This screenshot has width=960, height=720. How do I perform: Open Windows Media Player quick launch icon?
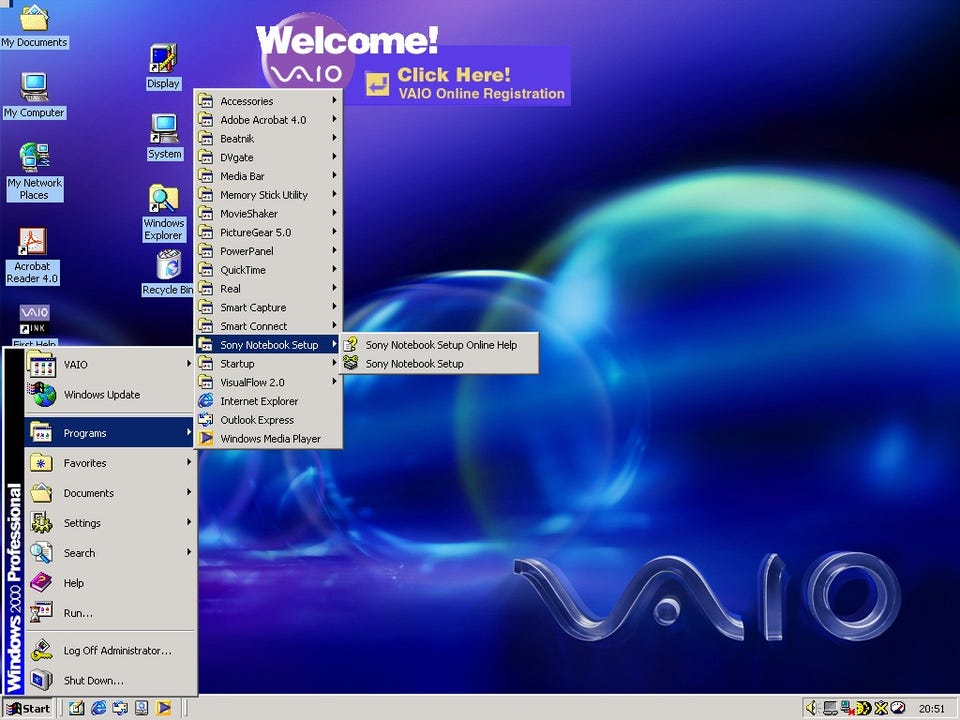click(x=163, y=708)
